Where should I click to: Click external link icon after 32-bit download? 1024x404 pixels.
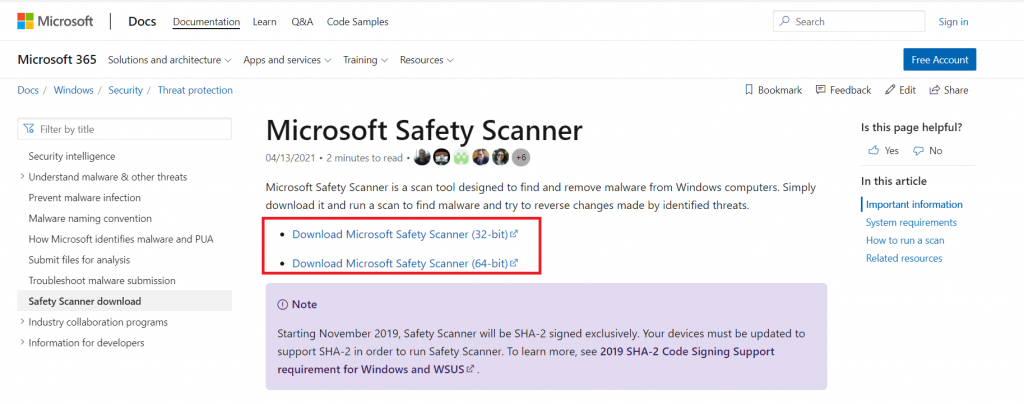point(514,234)
